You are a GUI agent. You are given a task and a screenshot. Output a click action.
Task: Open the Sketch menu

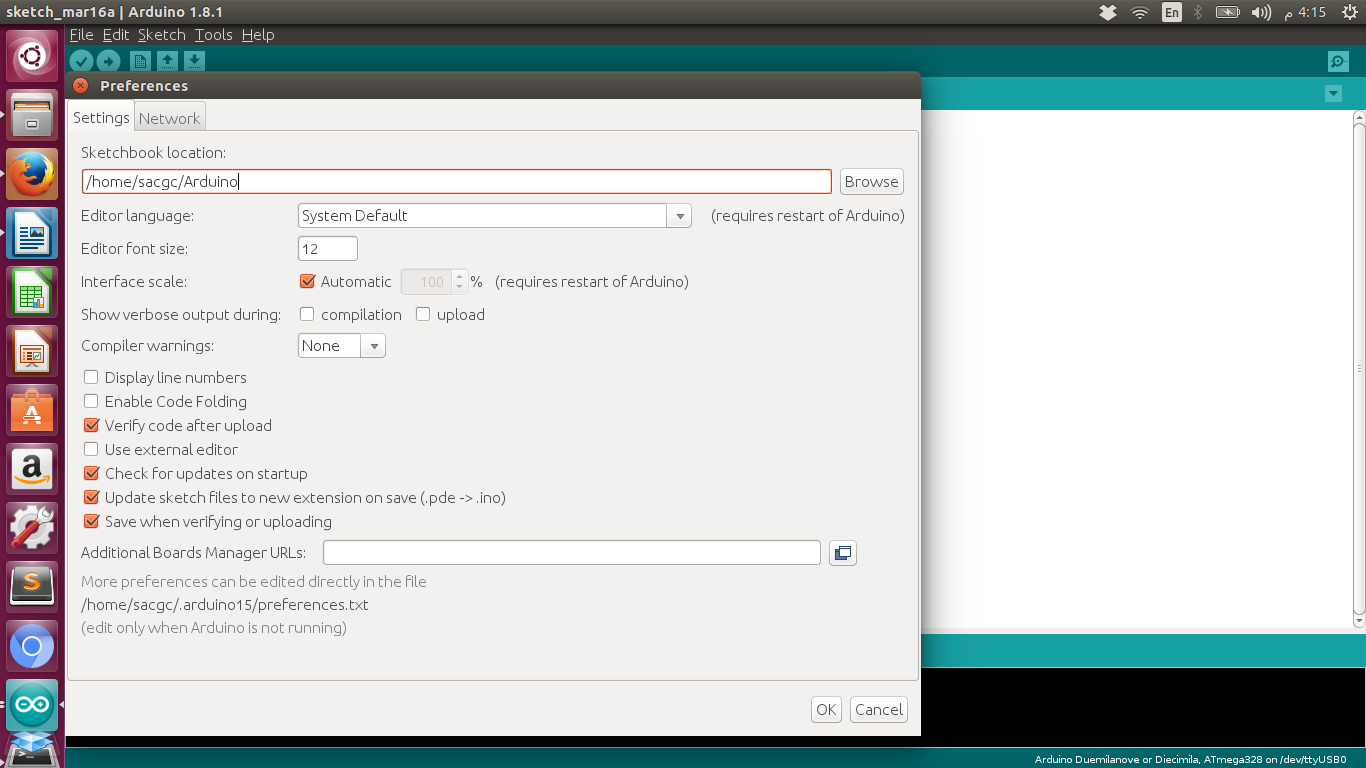(x=162, y=35)
